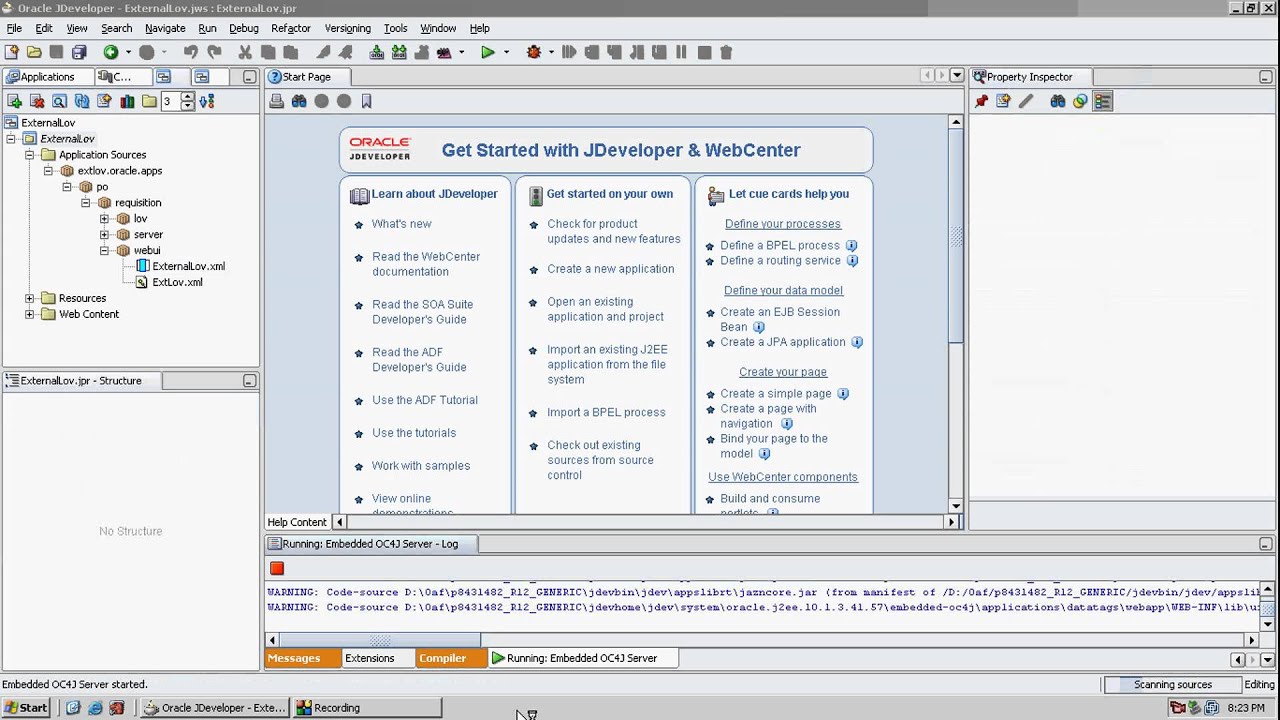Collapse the extlov.oracle.apps package

coord(48,171)
